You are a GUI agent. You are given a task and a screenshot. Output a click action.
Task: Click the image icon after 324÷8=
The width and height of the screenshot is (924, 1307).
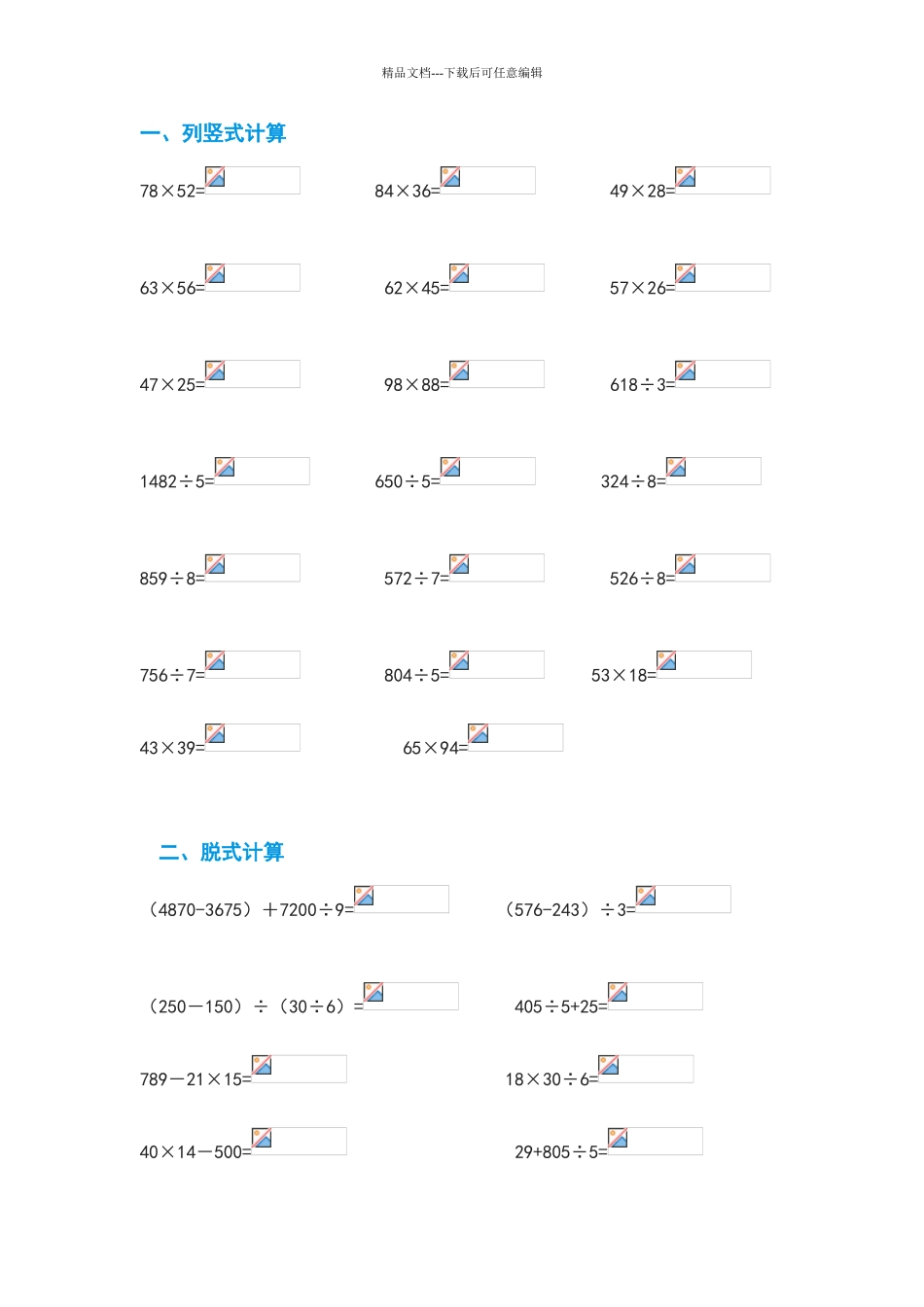coord(676,468)
